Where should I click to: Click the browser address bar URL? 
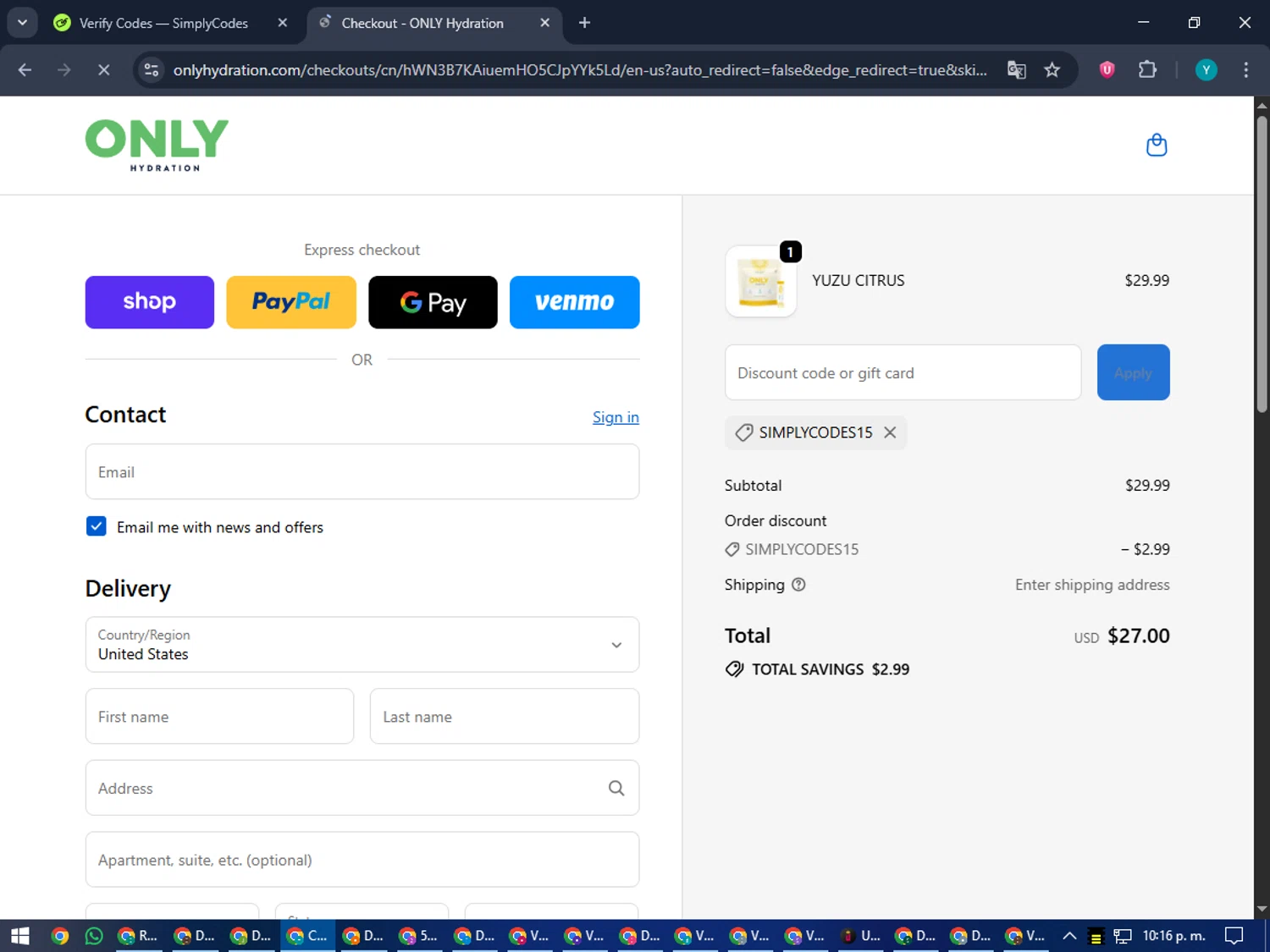coord(580,70)
